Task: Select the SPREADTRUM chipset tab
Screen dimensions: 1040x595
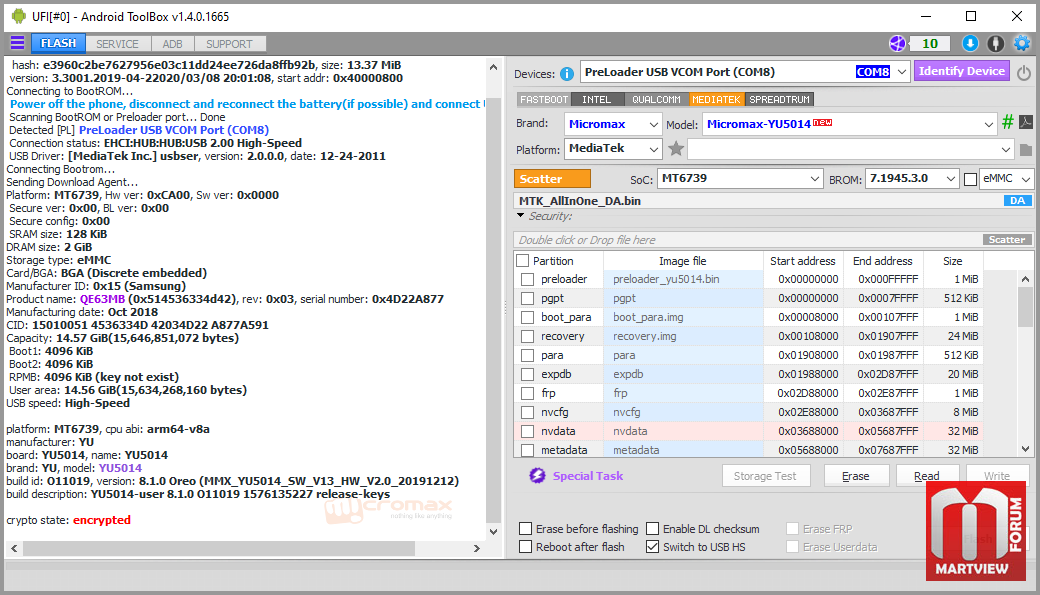Action: [x=779, y=99]
